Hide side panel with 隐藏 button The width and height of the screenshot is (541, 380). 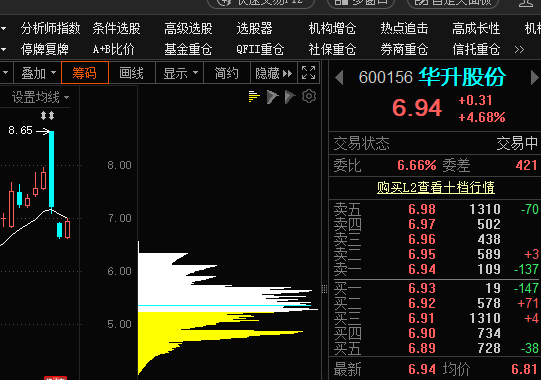[273, 73]
